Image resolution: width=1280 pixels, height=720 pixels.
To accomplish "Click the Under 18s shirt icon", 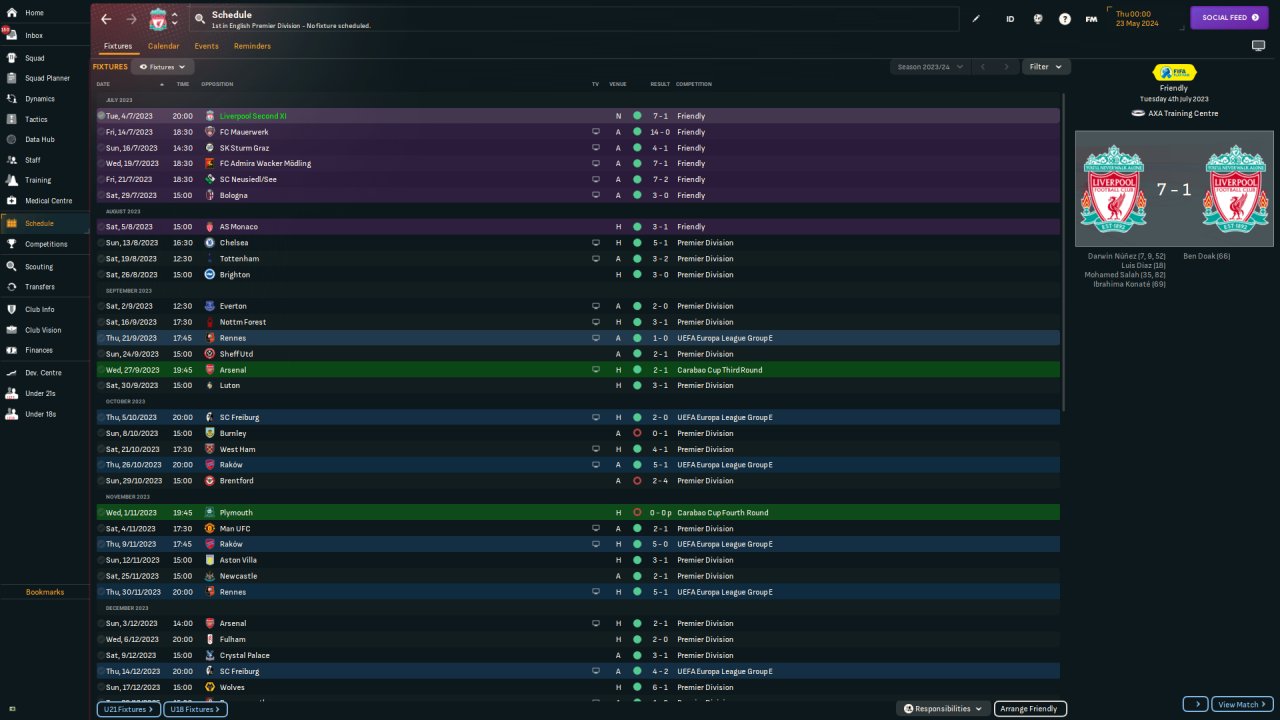I will [12, 414].
